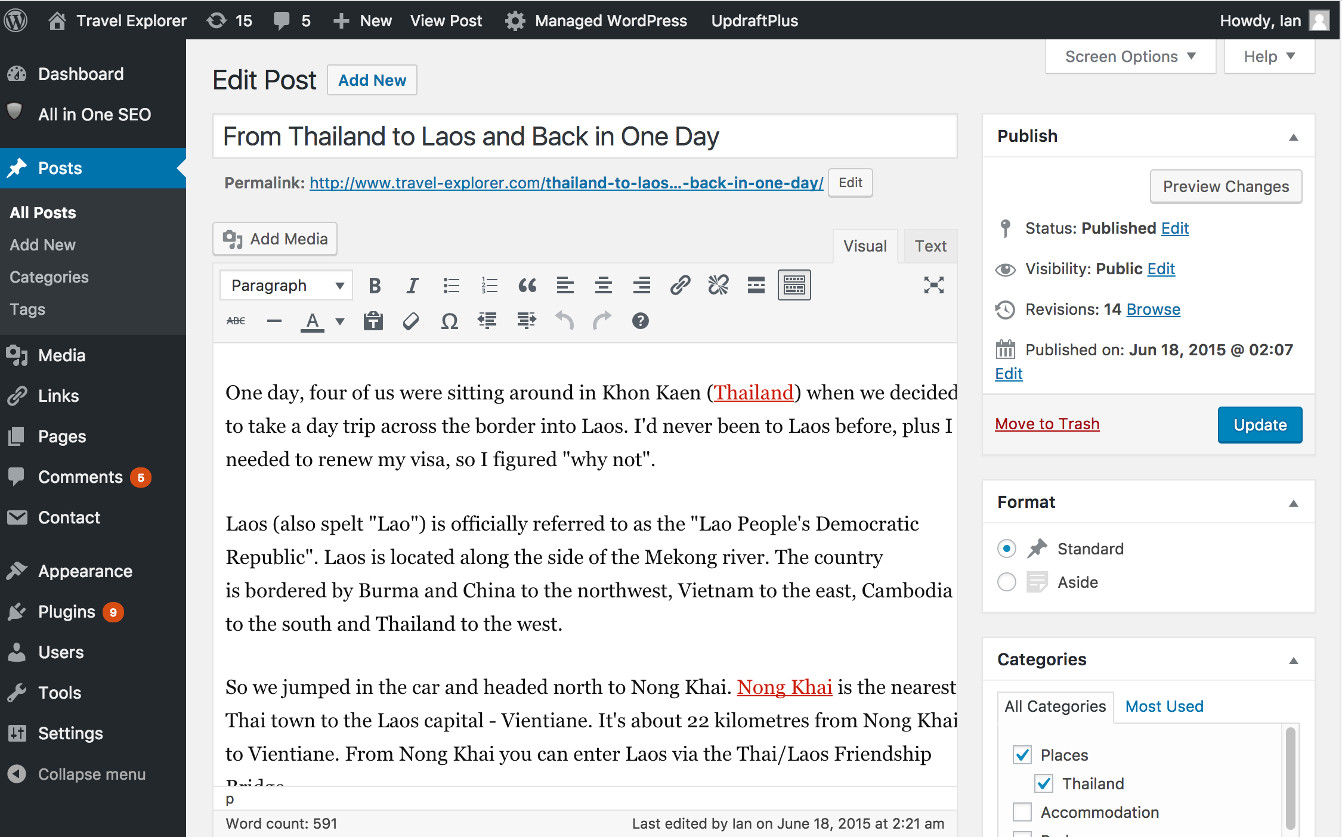Screen dimensions: 1342x837
Task: Undo the last edit
Action: tap(564, 321)
